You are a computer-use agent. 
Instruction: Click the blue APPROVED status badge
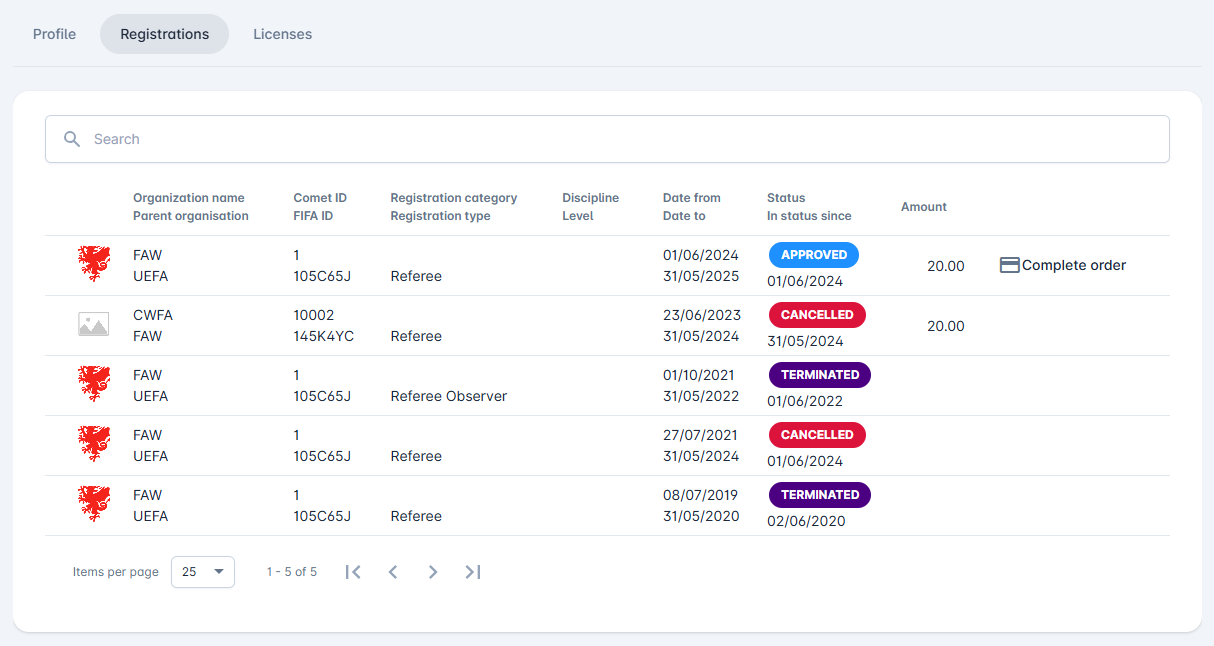click(813, 255)
